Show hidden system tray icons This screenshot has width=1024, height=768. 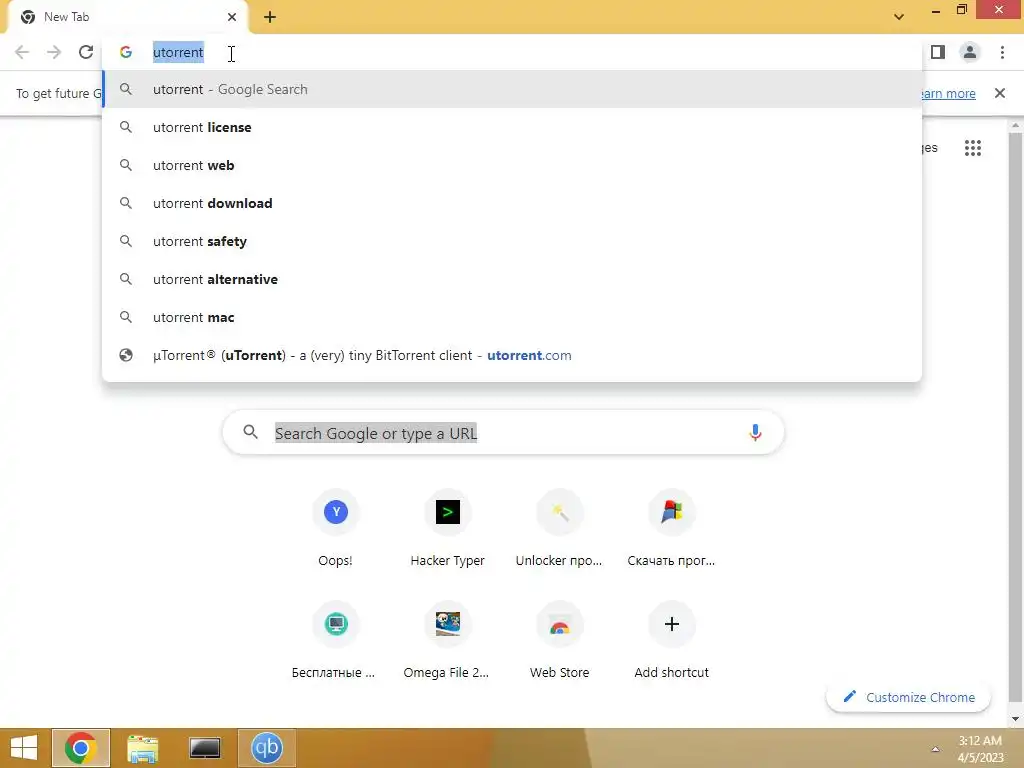point(935,749)
